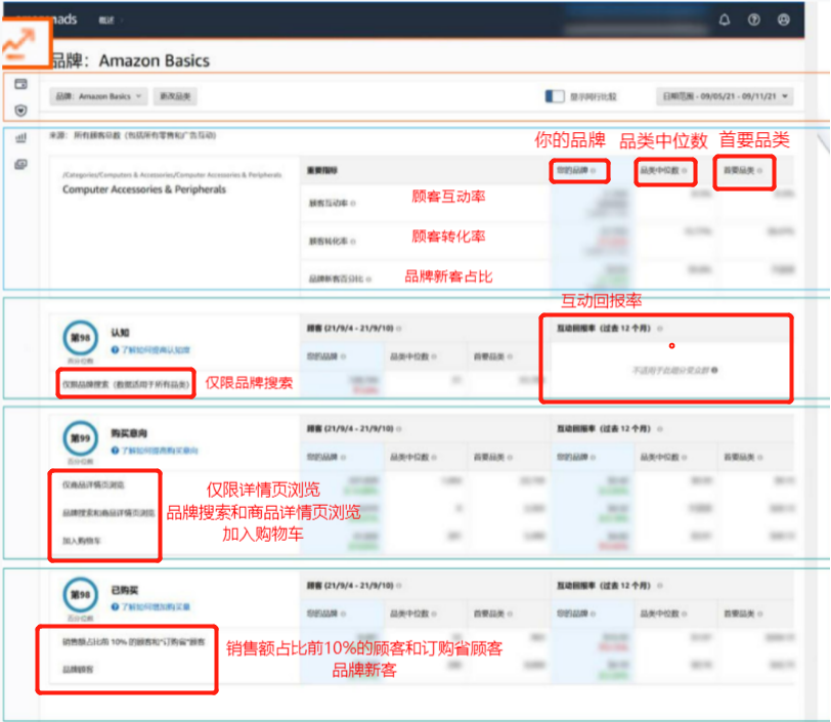Click the 品牌搜索和商品详情页浏览 row label
The height and width of the screenshot is (722, 831).
[108, 513]
